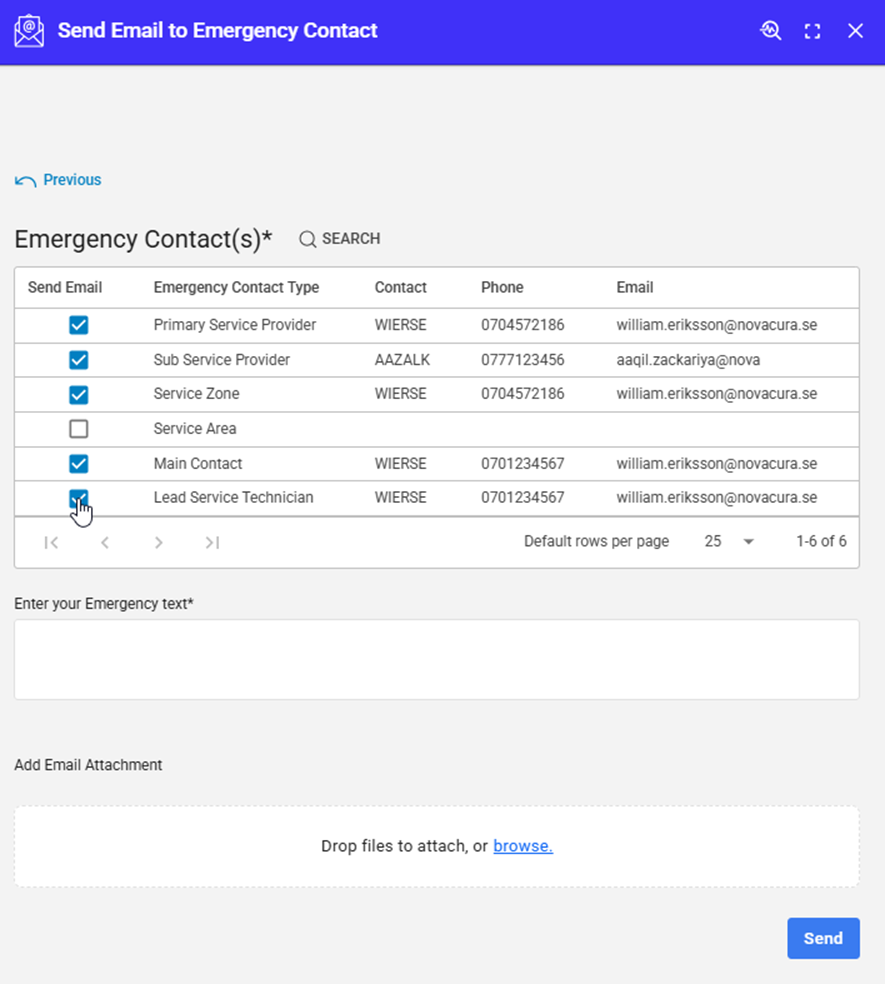885x984 pixels.
Task: Click the browse link to attach files
Action: click(x=522, y=846)
